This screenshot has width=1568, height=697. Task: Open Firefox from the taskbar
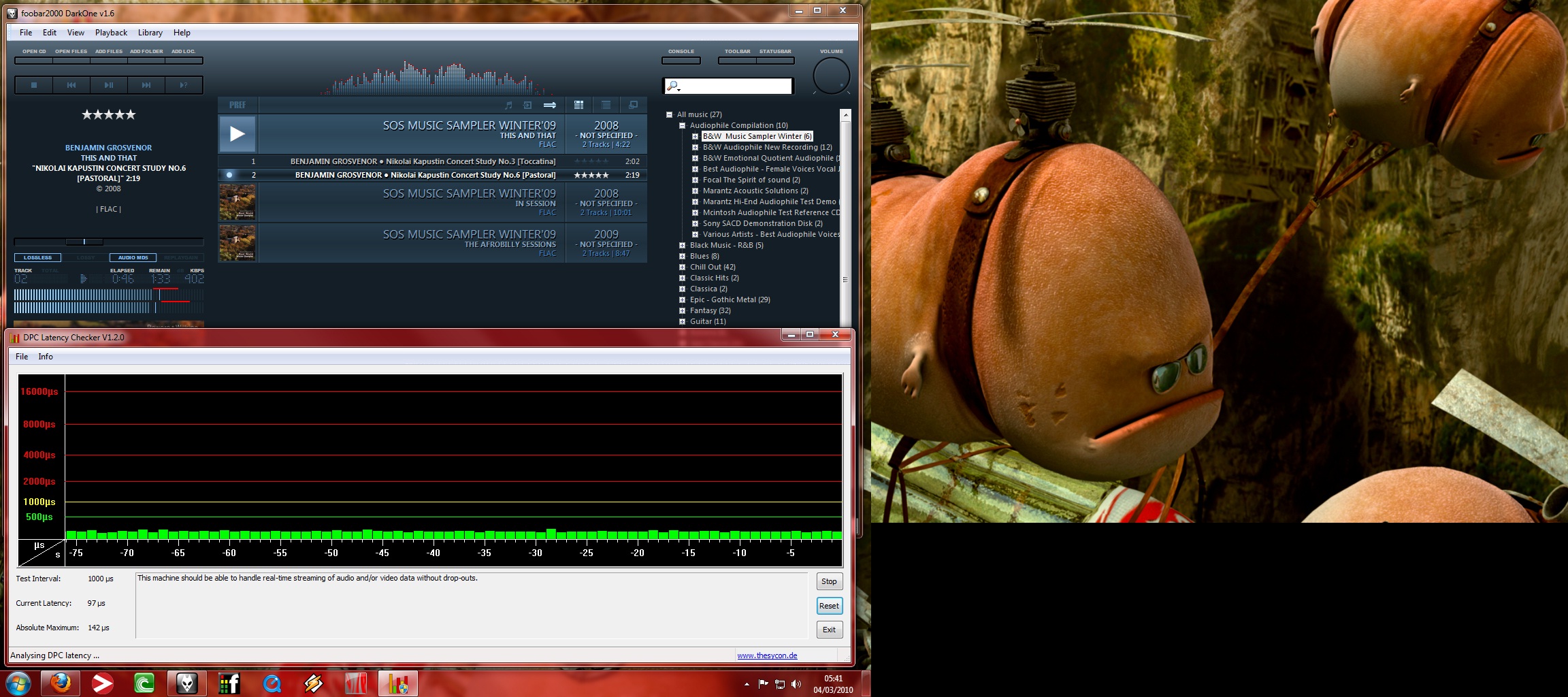[61, 683]
